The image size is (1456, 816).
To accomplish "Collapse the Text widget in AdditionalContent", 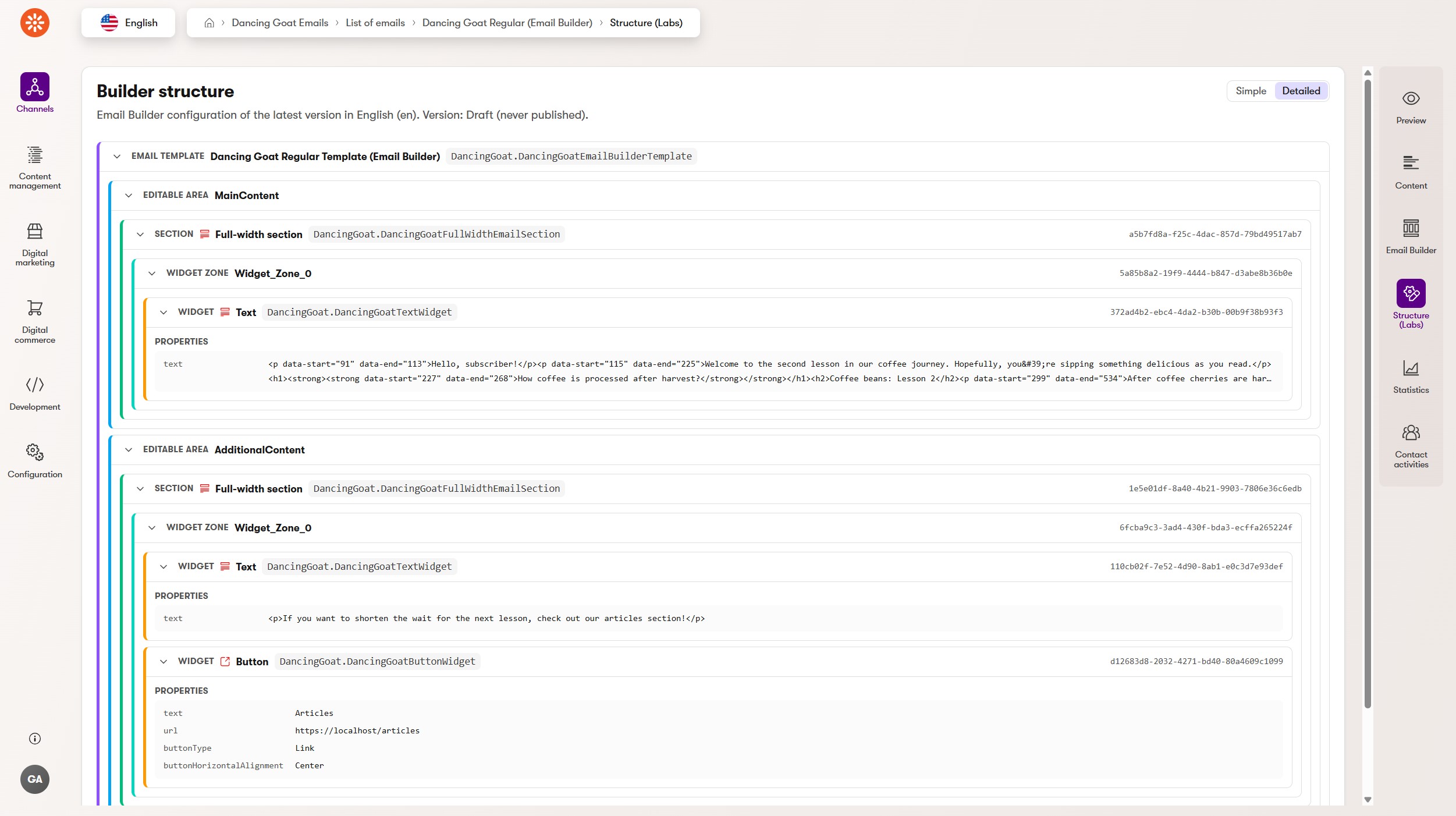I will pyautogui.click(x=164, y=566).
